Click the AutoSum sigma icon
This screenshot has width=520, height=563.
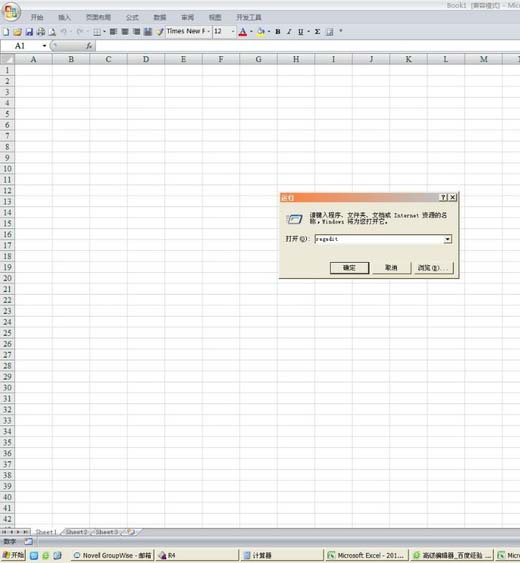317,32
